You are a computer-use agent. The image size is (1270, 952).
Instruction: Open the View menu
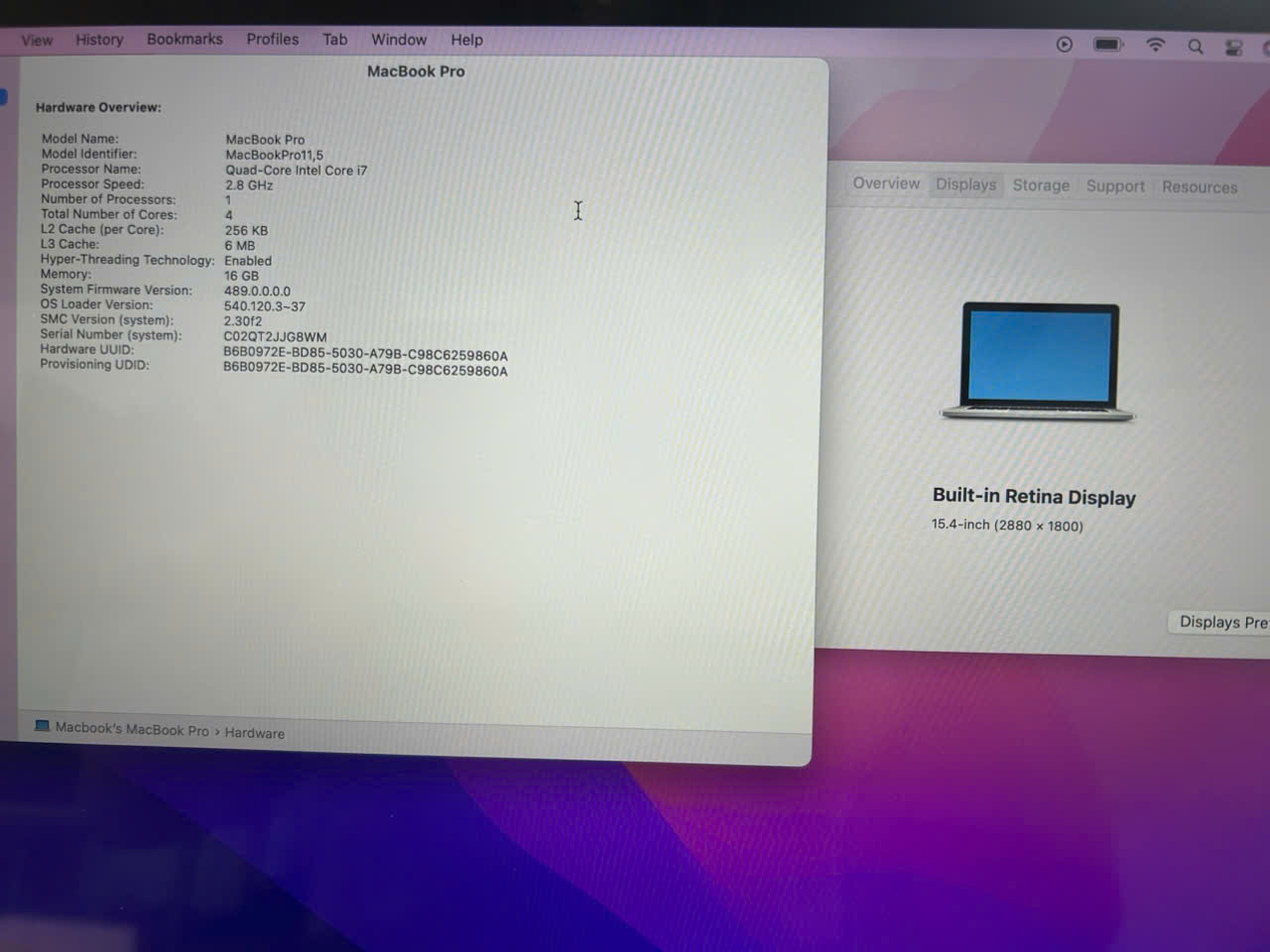point(37,40)
